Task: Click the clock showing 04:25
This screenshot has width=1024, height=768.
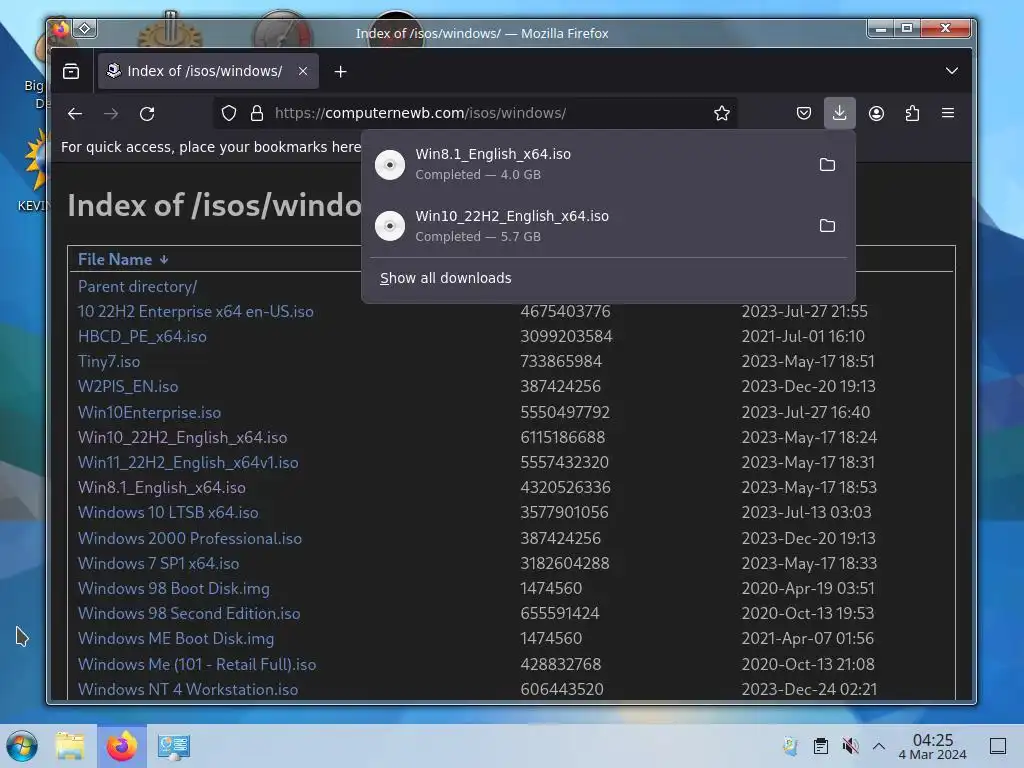Action: (933, 746)
